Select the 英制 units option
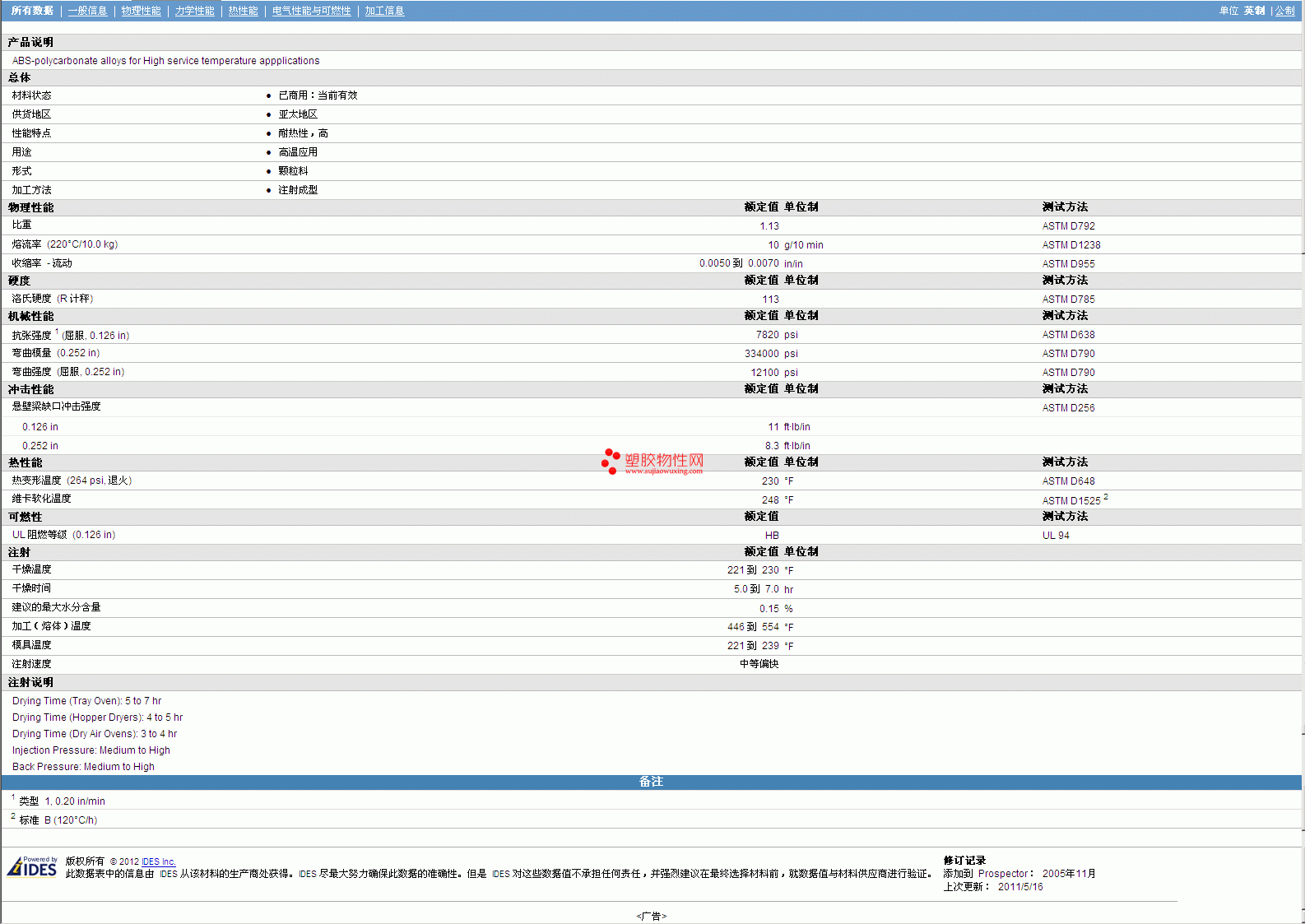This screenshot has width=1305, height=924. tap(1254, 11)
